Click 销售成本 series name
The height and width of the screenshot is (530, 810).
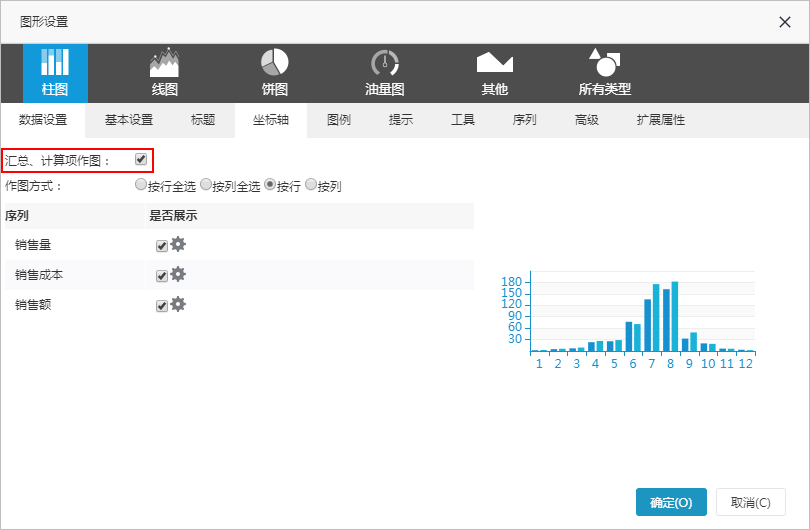click(39, 275)
